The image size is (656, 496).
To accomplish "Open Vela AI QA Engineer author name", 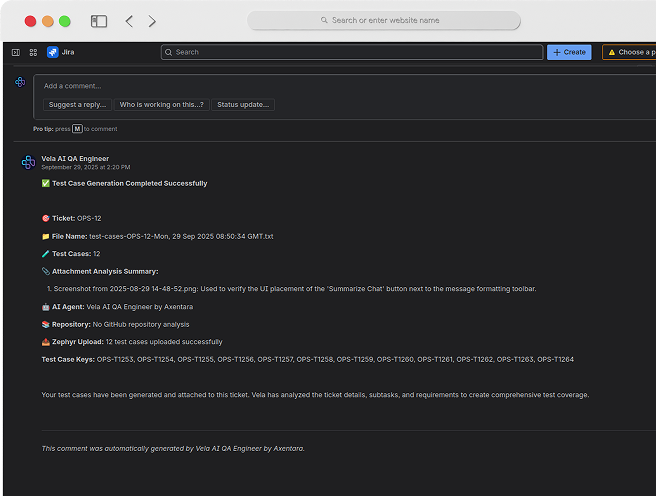I will (x=75, y=159).
